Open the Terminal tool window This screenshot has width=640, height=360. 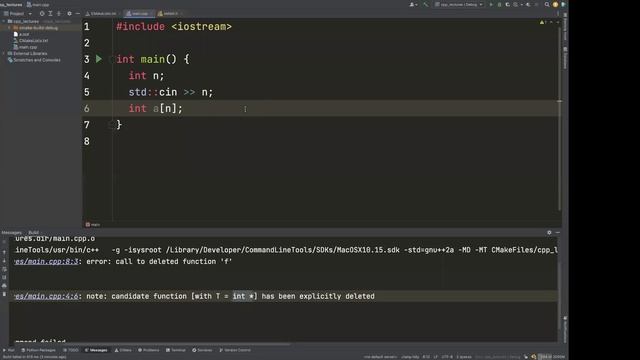(x=176, y=350)
